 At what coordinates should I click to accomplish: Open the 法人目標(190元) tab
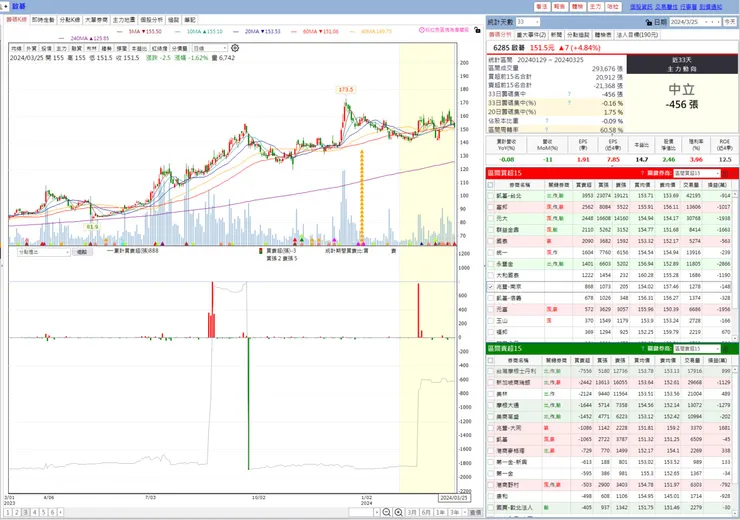coord(638,34)
